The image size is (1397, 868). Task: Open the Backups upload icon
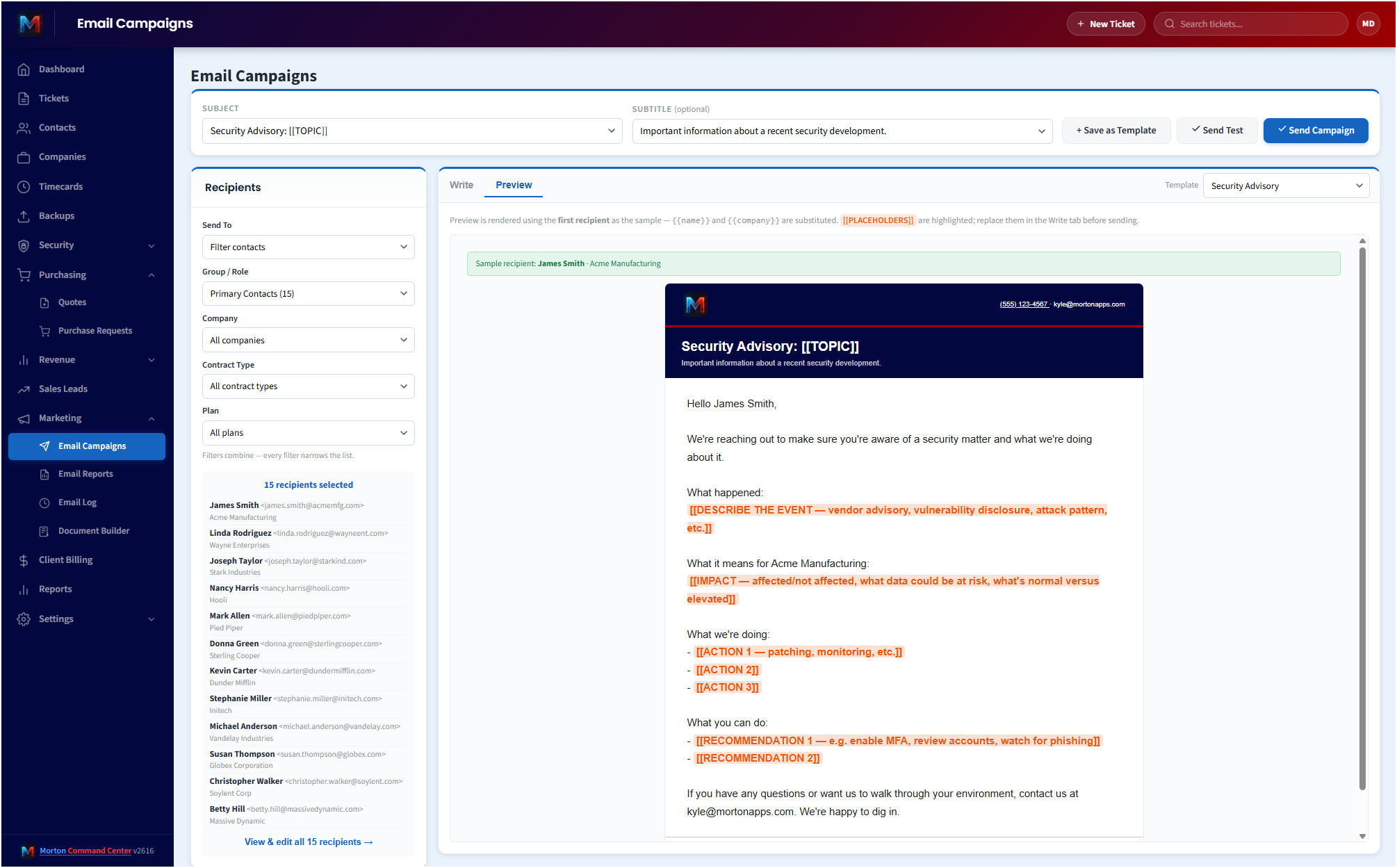click(24, 215)
